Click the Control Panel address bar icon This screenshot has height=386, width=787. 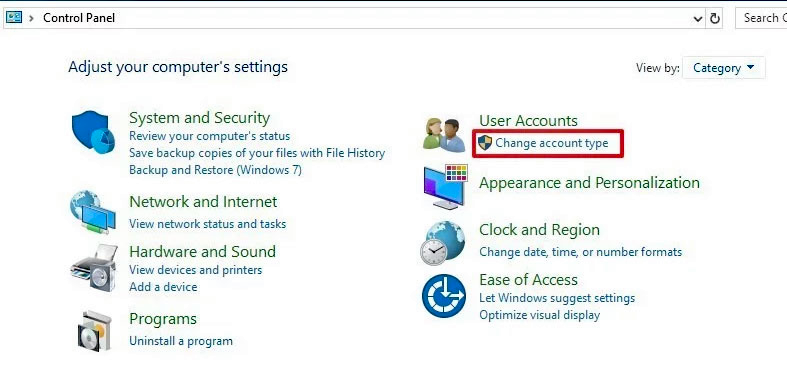point(14,18)
